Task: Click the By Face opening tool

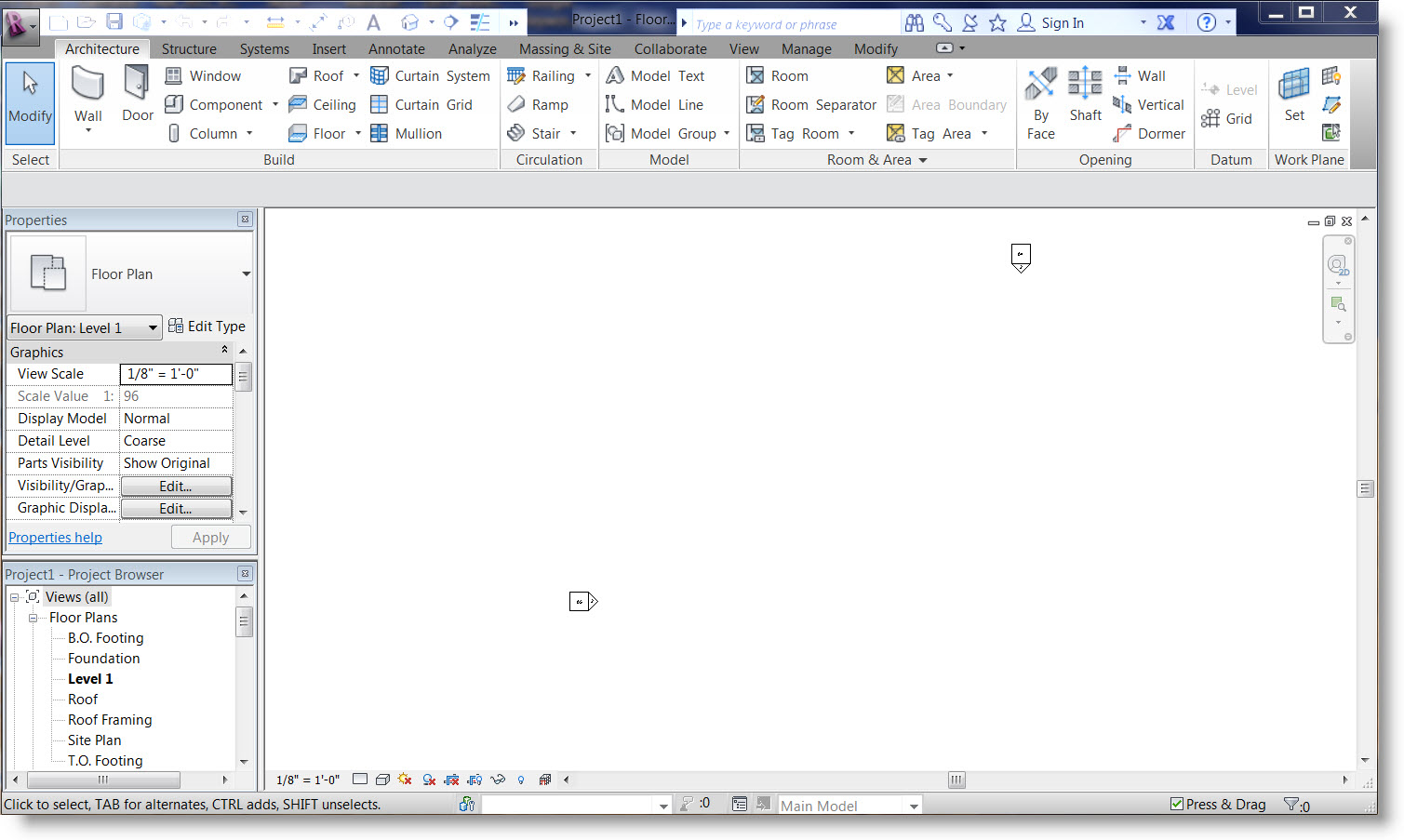Action: 1041,104
